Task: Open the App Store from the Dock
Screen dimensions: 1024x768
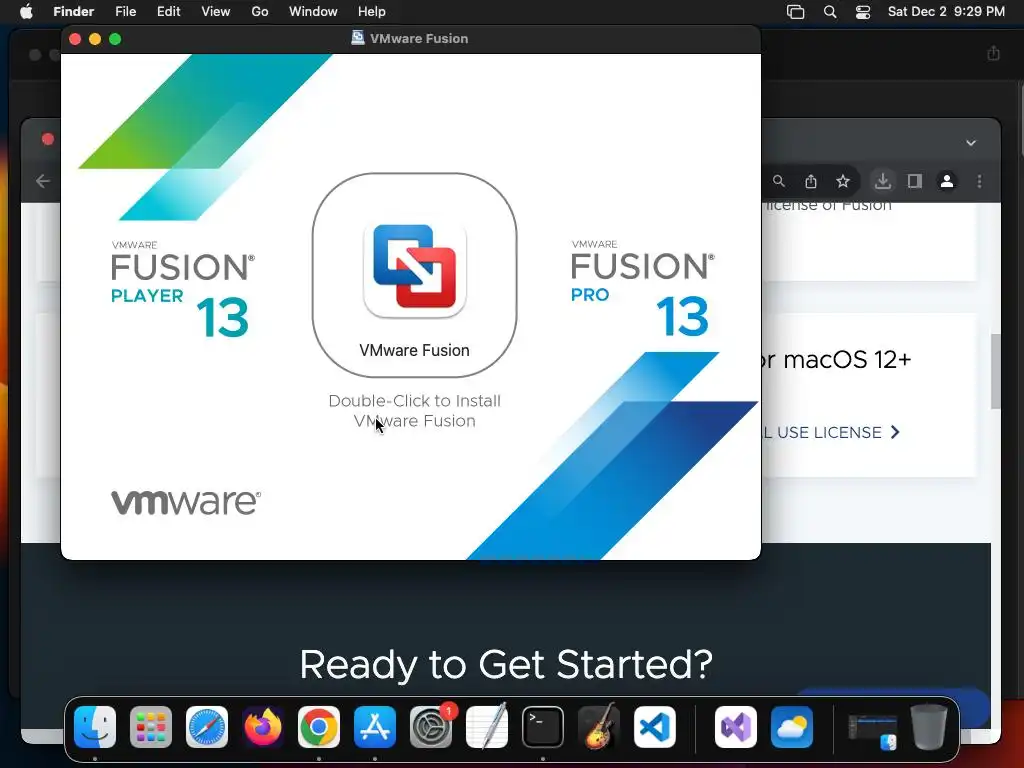Action: [375, 727]
